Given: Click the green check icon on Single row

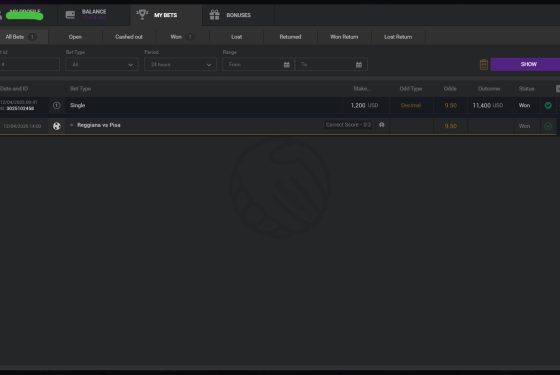Looking at the screenshot, I should tap(548, 105).
